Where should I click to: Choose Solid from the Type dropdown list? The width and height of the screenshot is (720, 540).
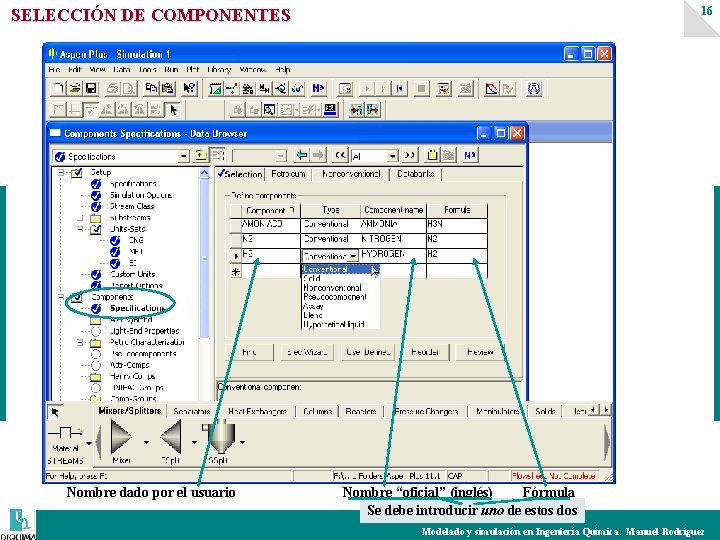340,279
